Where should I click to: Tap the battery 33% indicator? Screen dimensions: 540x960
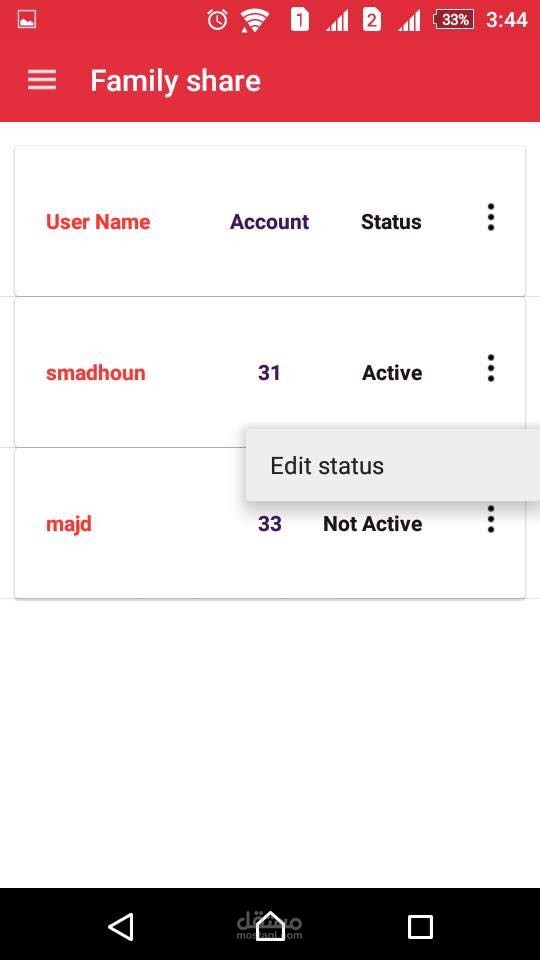454,20
